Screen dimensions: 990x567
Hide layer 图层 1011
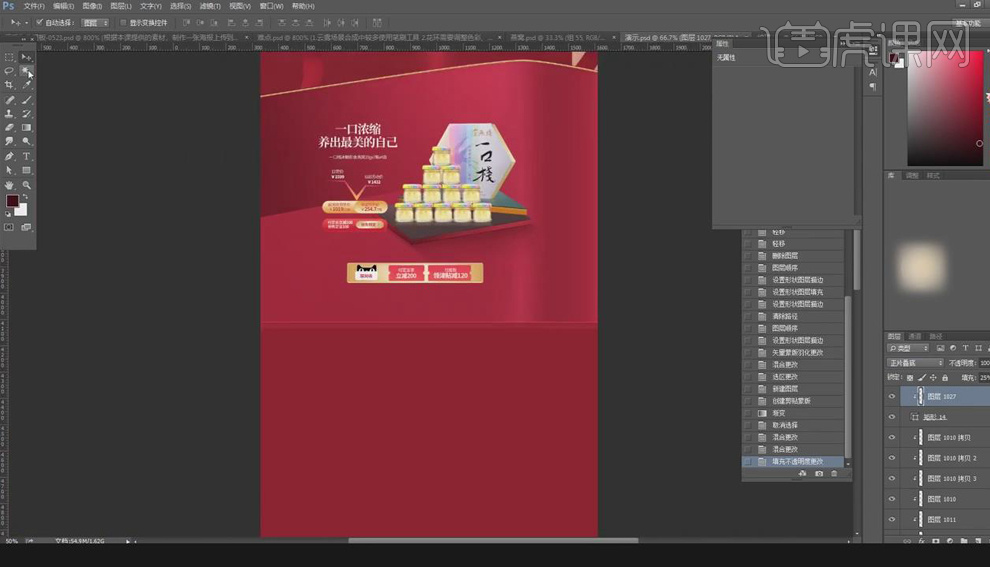tap(892, 520)
